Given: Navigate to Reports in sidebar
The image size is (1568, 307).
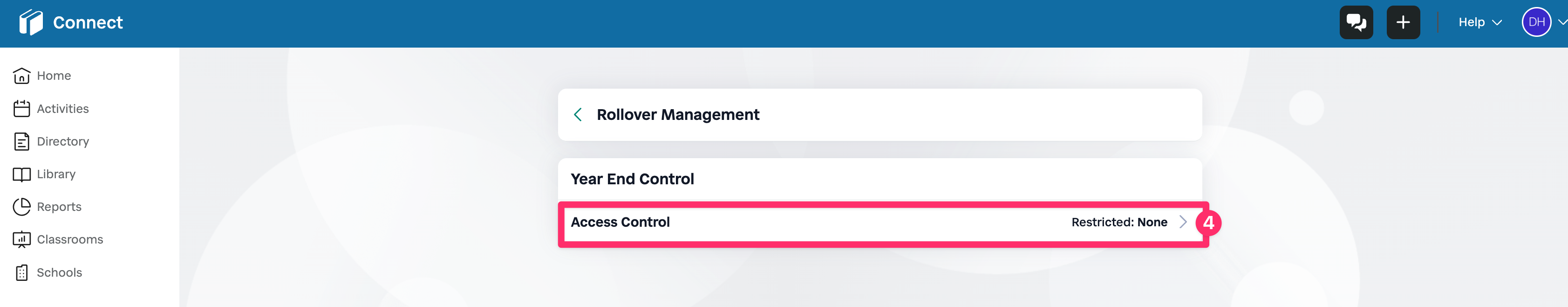Looking at the screenshot, I should point(59,207).
